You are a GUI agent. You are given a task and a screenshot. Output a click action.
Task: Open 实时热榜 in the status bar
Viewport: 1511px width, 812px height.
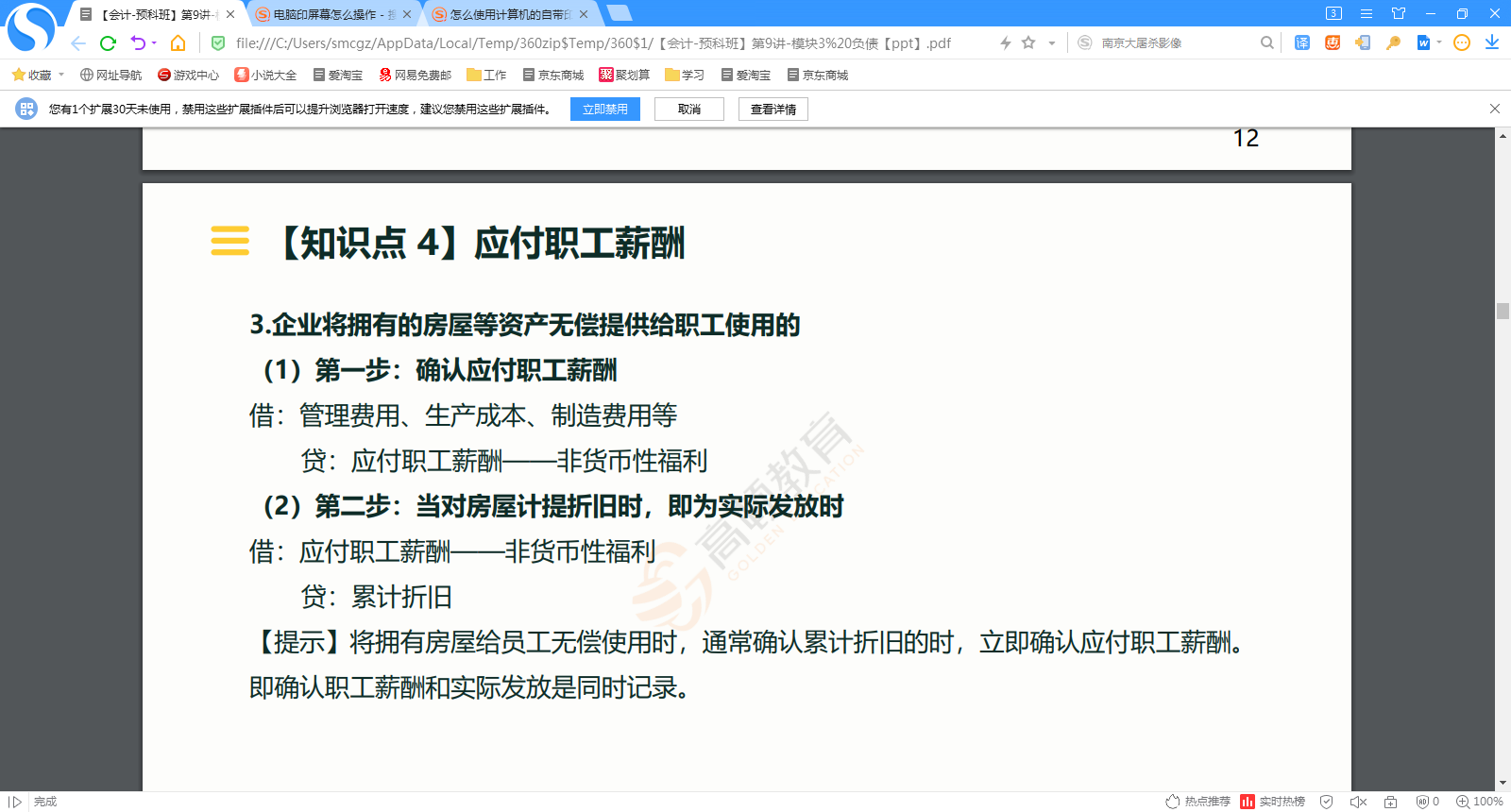pos(1272,802)
